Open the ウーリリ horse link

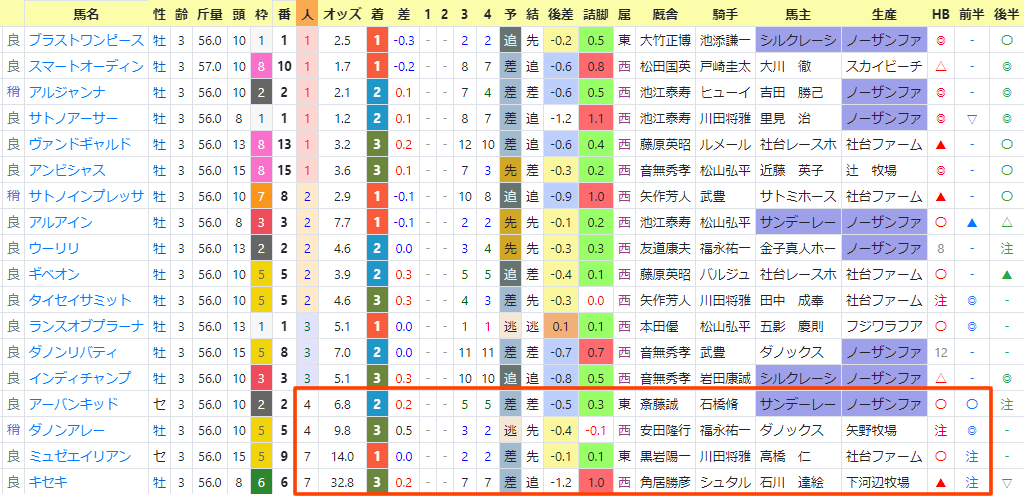(54, 249)
